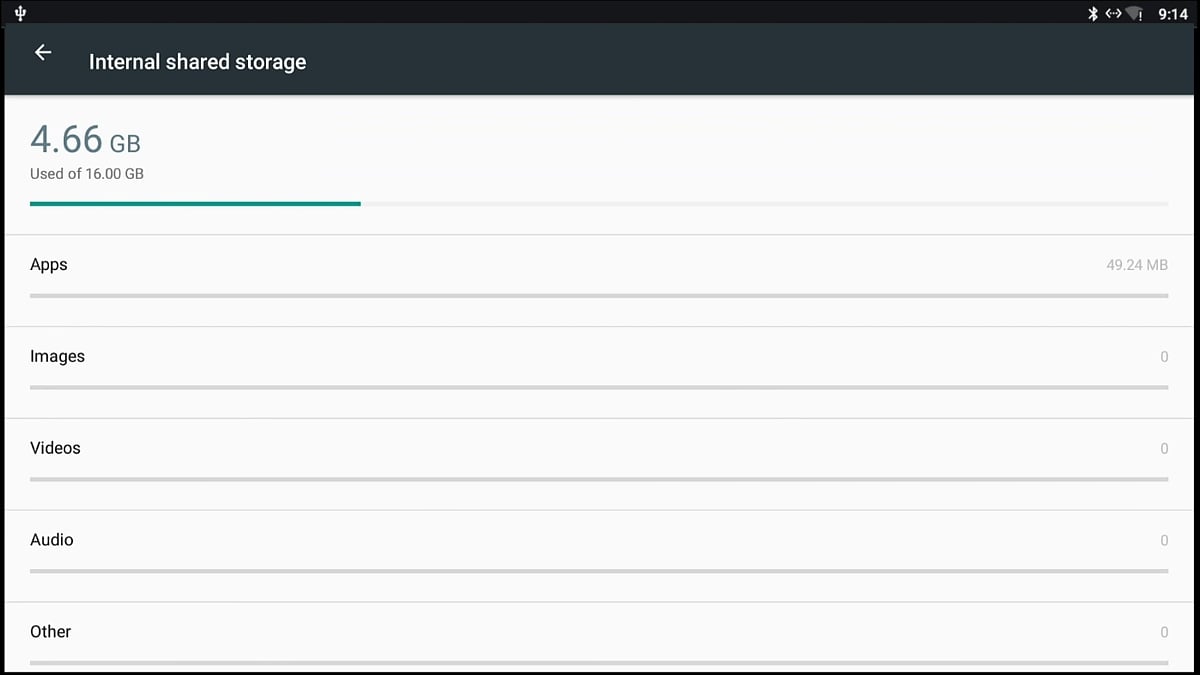The width and height of the screenshot is (1200, 675).
Task: Click the 4.66 GB used figure
Action: point(85,140)
